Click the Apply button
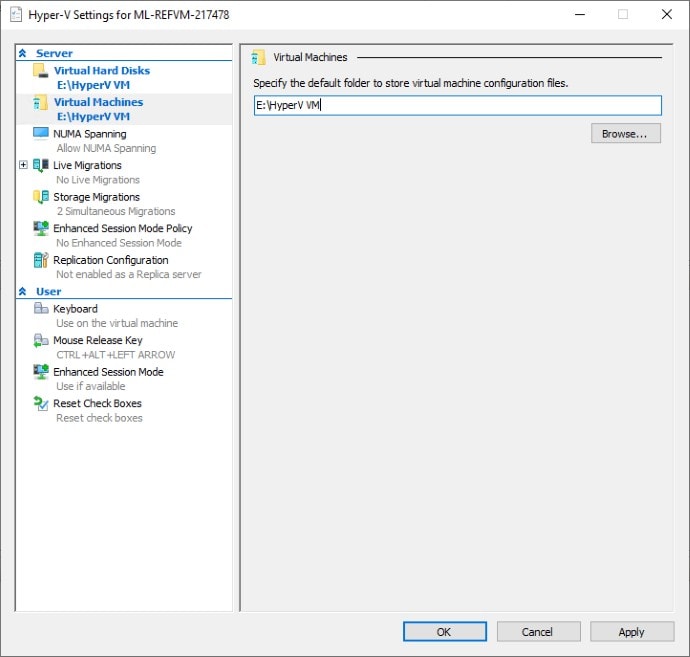The image size is (690, 657). (x=631, y=631)
